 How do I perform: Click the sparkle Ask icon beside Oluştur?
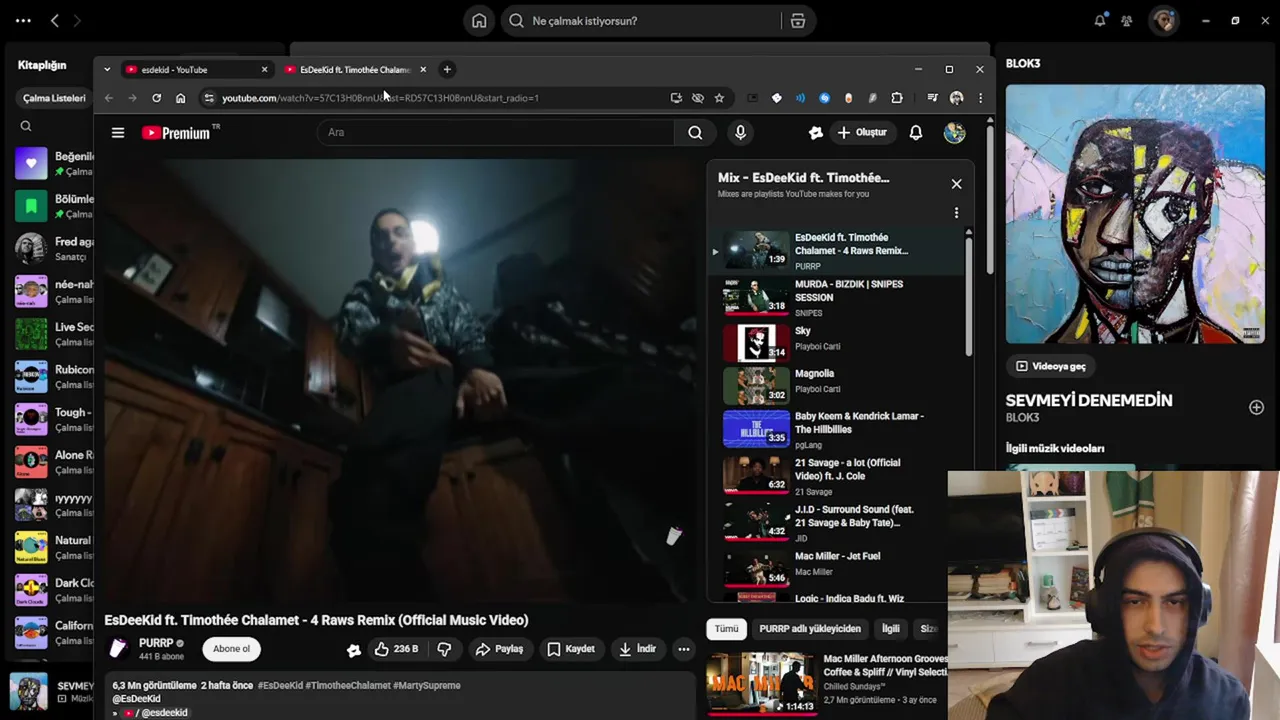pyautogui.click(x=816, y=132)
